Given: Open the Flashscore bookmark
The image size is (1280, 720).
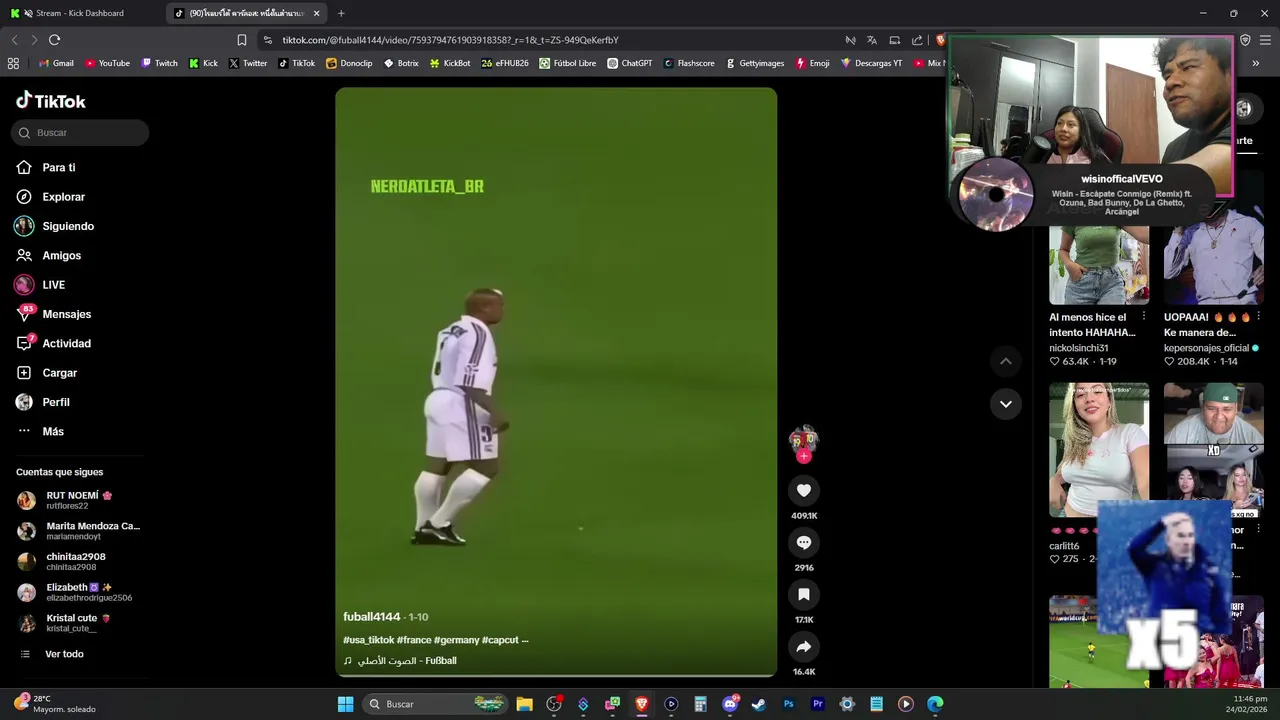Looking at the screenshot, I should [x=689, y=63].
